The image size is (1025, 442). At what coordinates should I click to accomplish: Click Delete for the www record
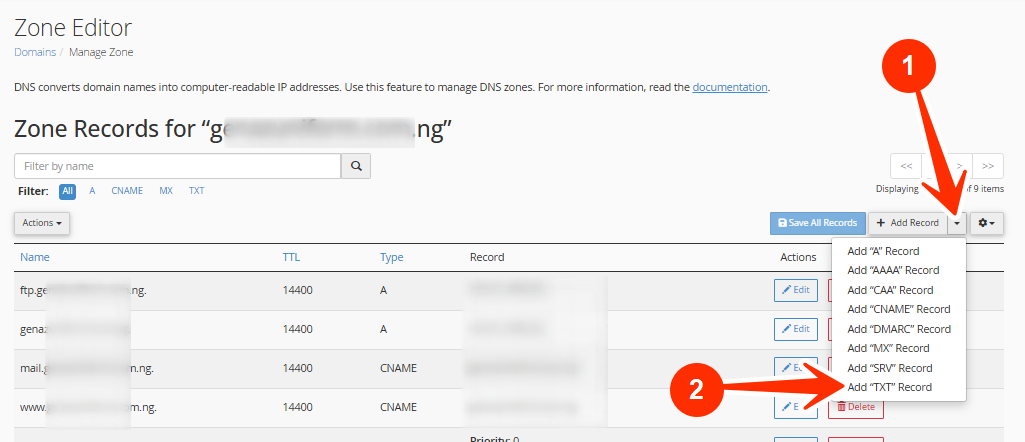coord(855,407)
